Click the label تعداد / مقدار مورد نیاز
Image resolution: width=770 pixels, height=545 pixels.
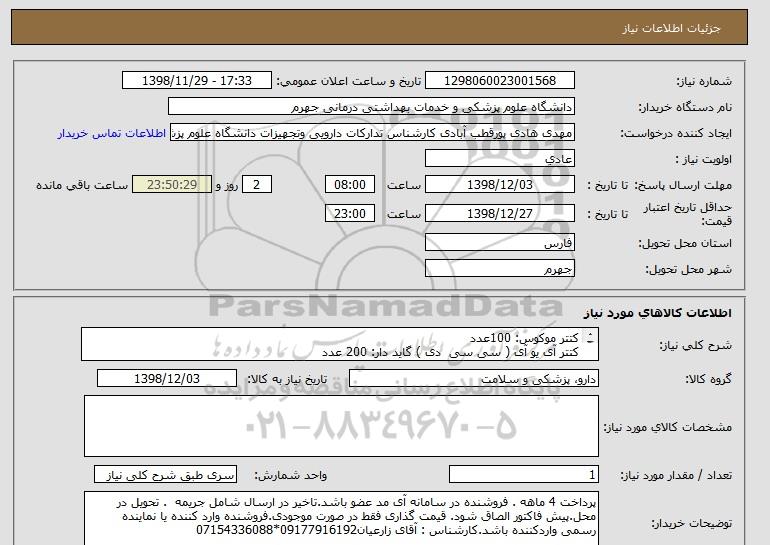(x=676, y=475)
